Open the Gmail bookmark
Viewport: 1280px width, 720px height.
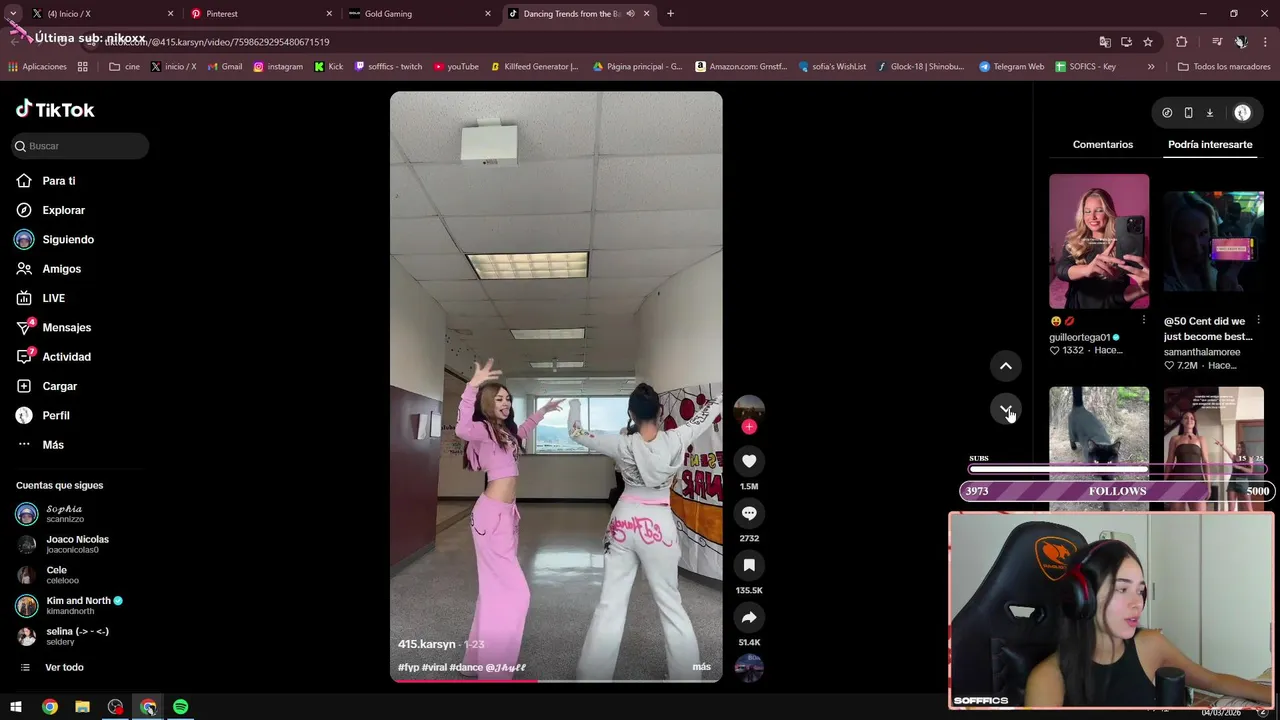coord(223,67)
